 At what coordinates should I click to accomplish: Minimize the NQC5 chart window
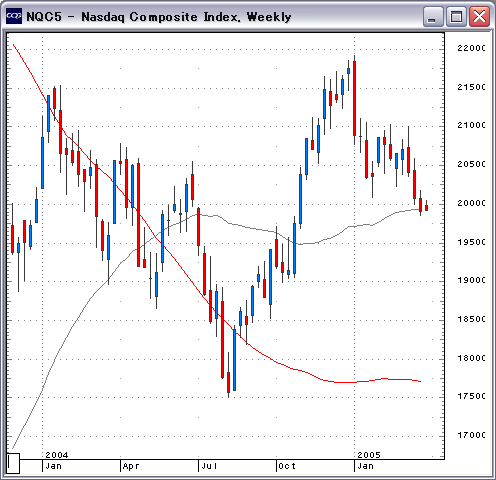pyautogui.click(x=433, y=16)
